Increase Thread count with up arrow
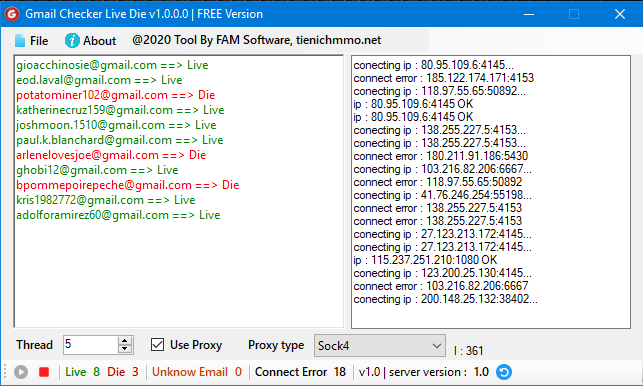The height and width of the screenshot is (386, 643). click(x=125, y=341)
